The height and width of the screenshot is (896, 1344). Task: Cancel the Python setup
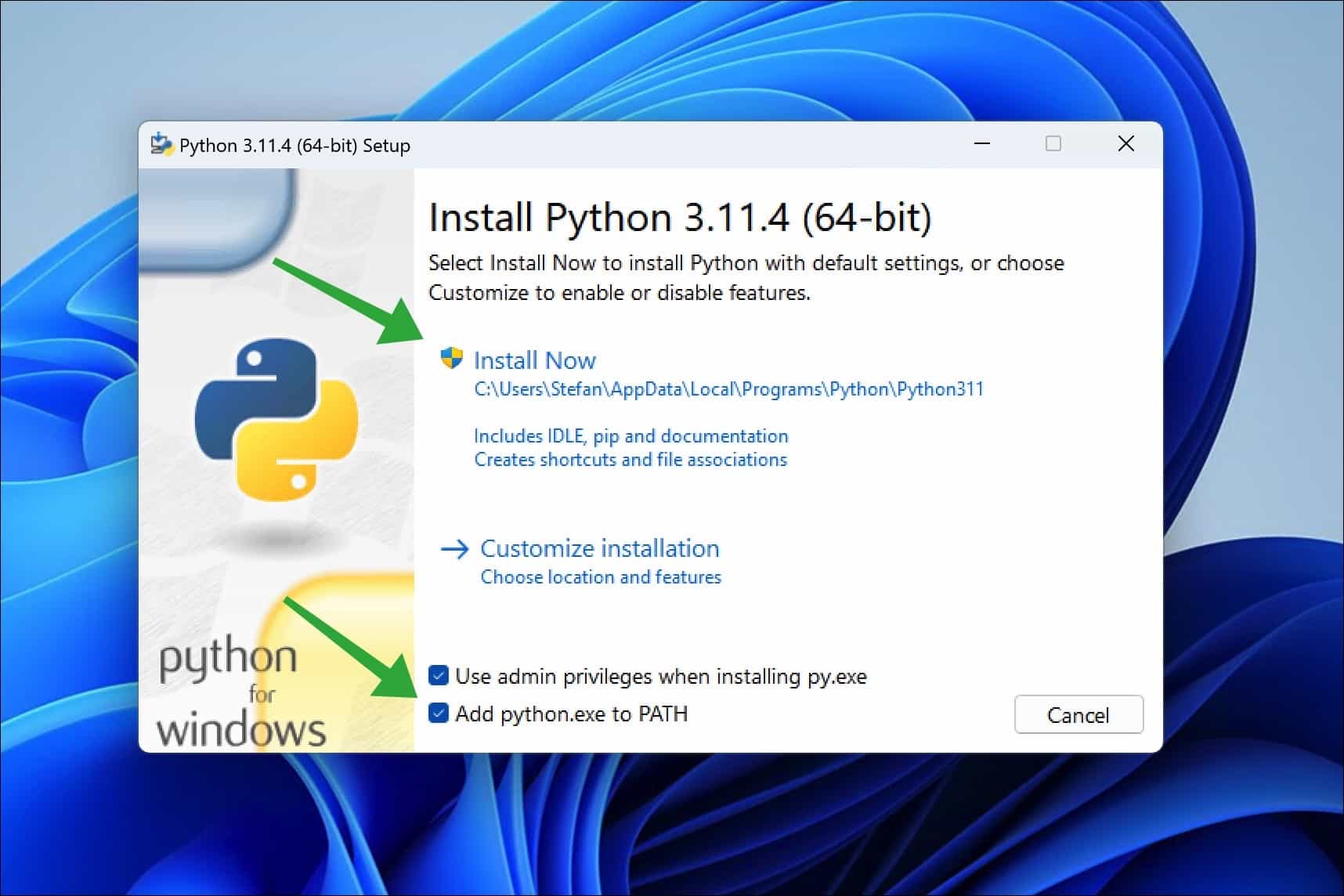[1078, 714]
